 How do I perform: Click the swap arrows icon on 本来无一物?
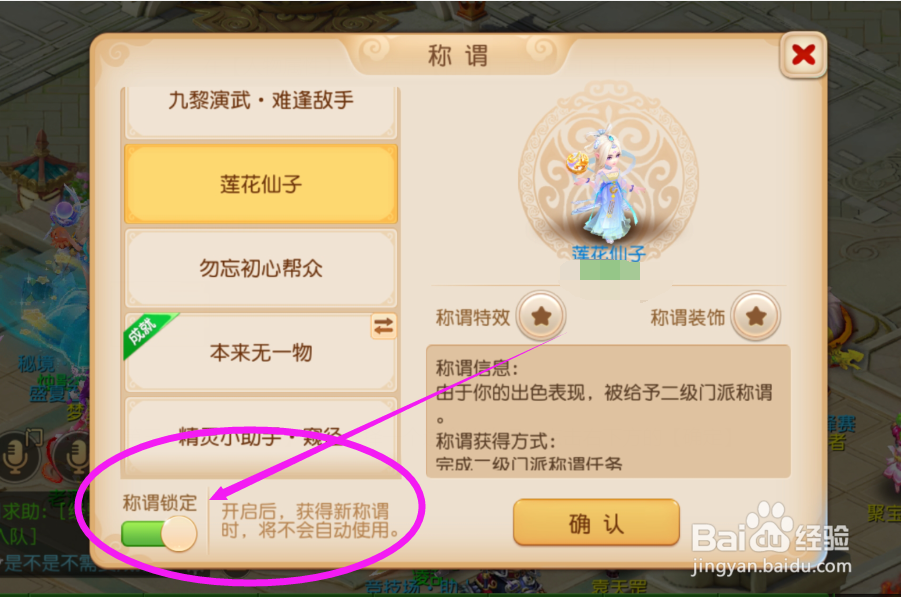pyautogui.click(x=383, y=327)
